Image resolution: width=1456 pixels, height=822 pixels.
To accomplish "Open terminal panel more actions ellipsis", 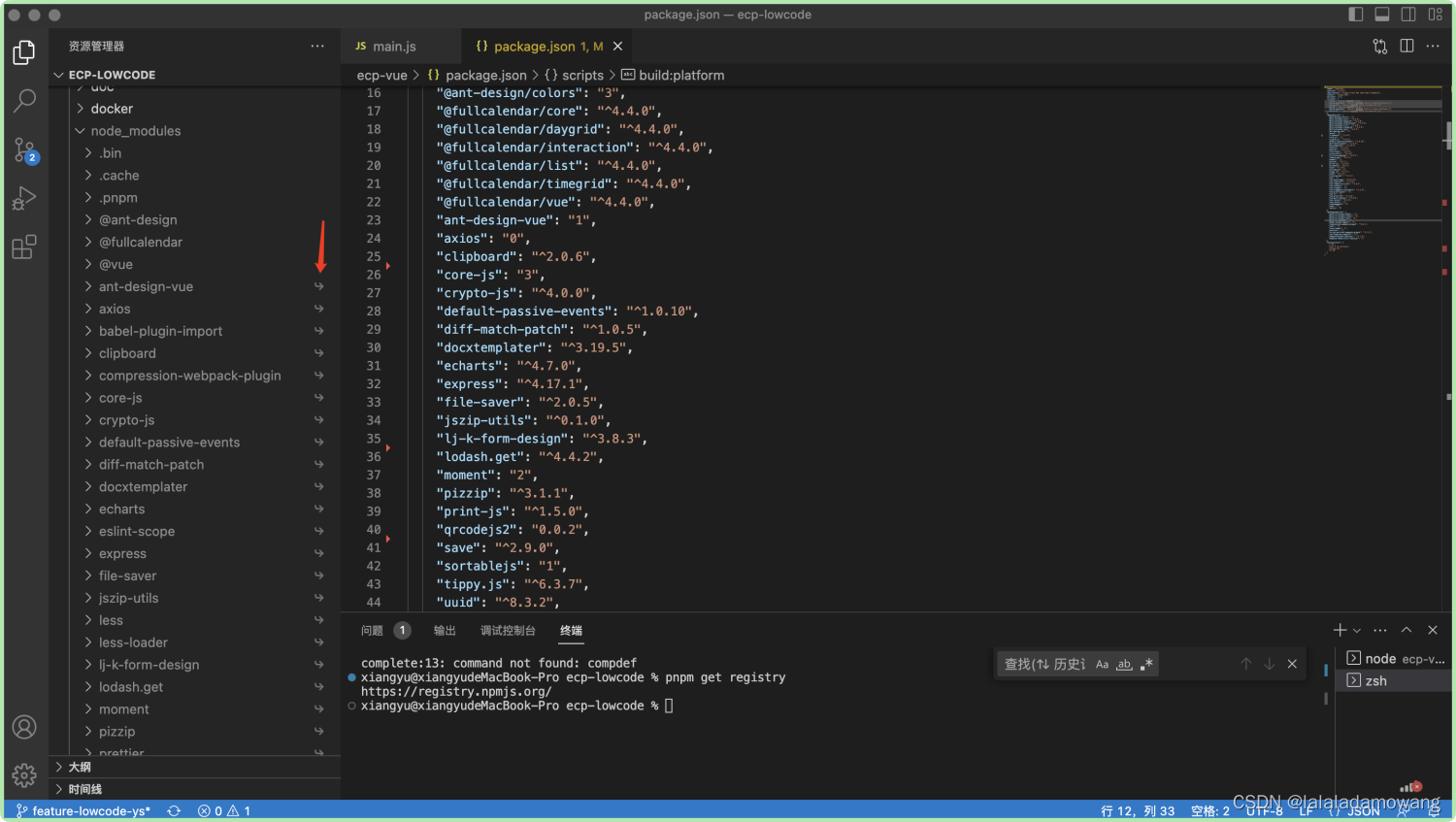I will (1380, 630).
